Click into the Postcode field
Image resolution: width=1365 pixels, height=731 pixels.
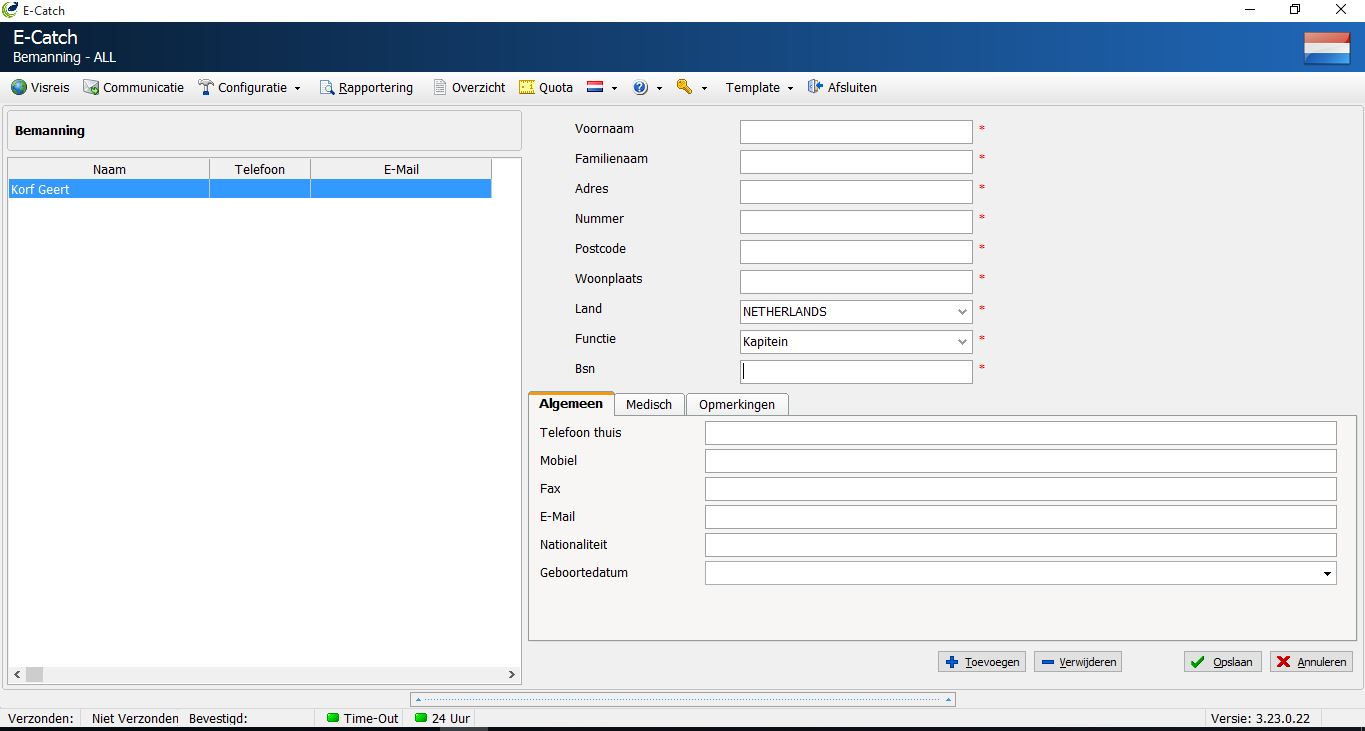click(x=856, y=252)
